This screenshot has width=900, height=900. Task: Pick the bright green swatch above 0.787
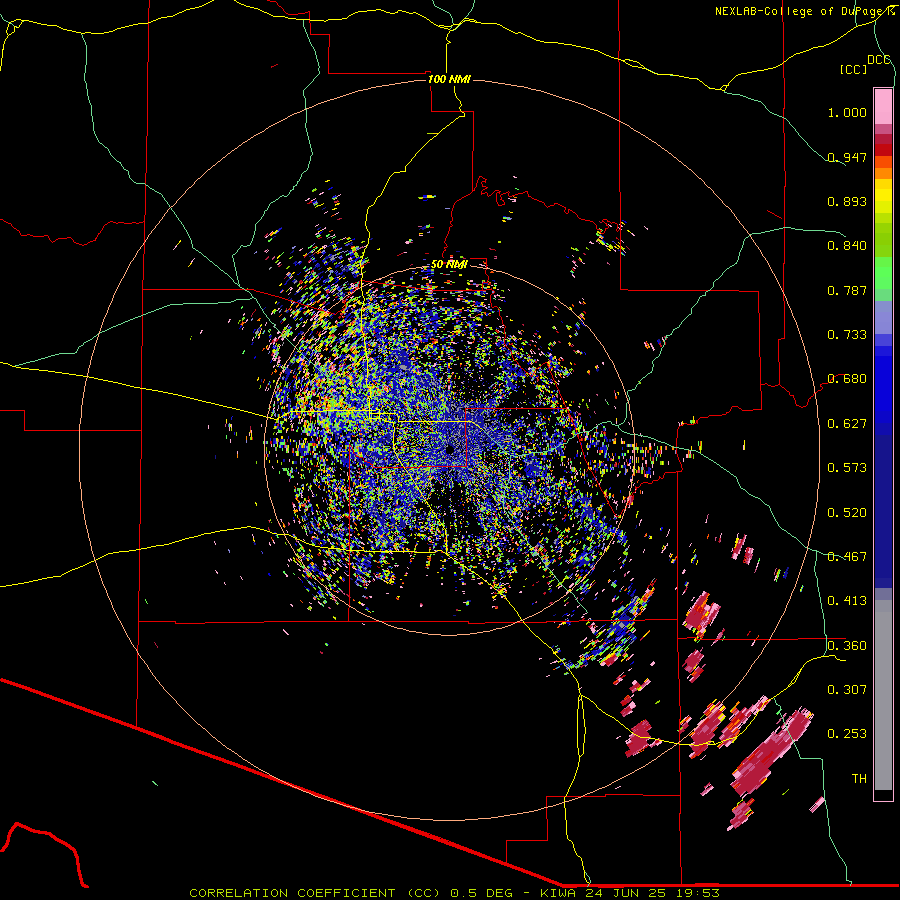(883, 273)
